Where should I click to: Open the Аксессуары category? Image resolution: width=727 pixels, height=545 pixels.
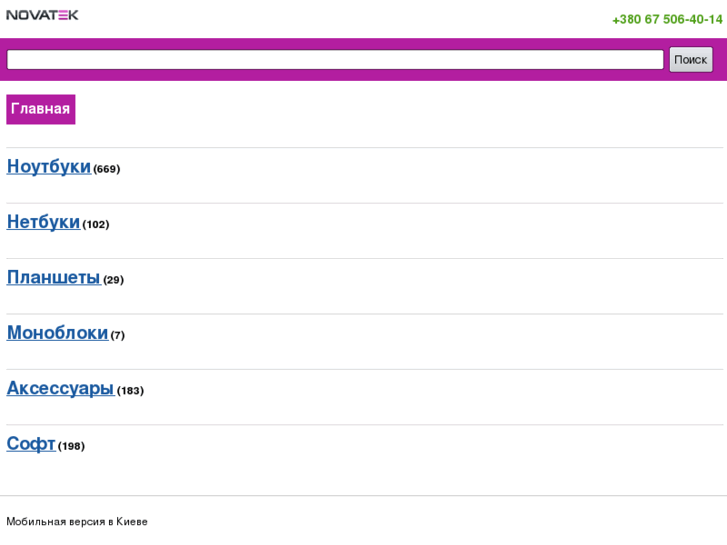pos(60,389)
